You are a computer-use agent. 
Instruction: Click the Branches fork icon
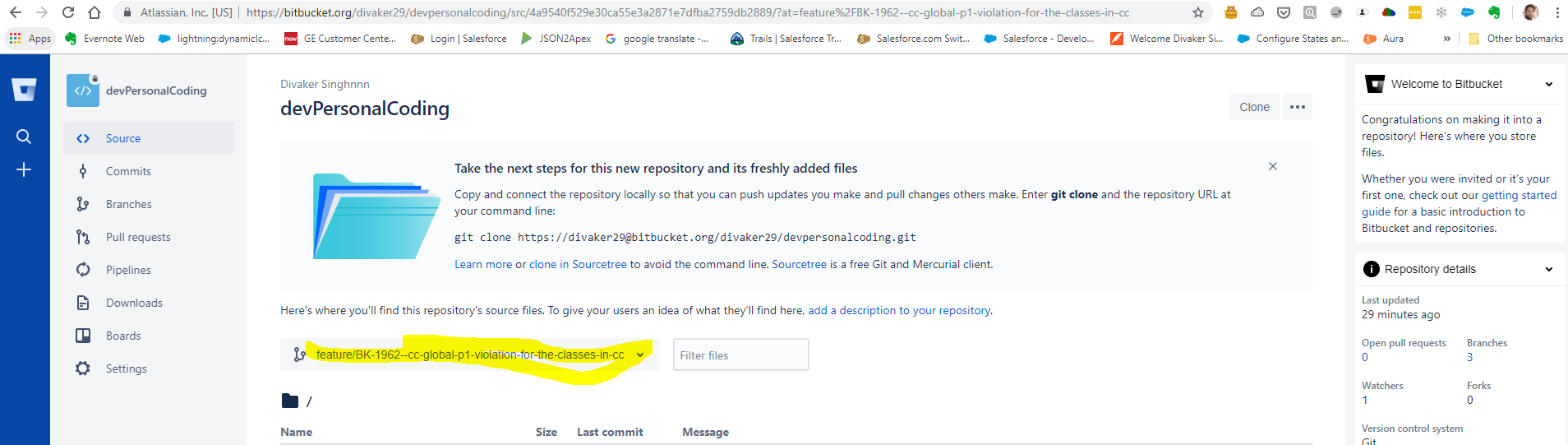click(x=83, y=204)
